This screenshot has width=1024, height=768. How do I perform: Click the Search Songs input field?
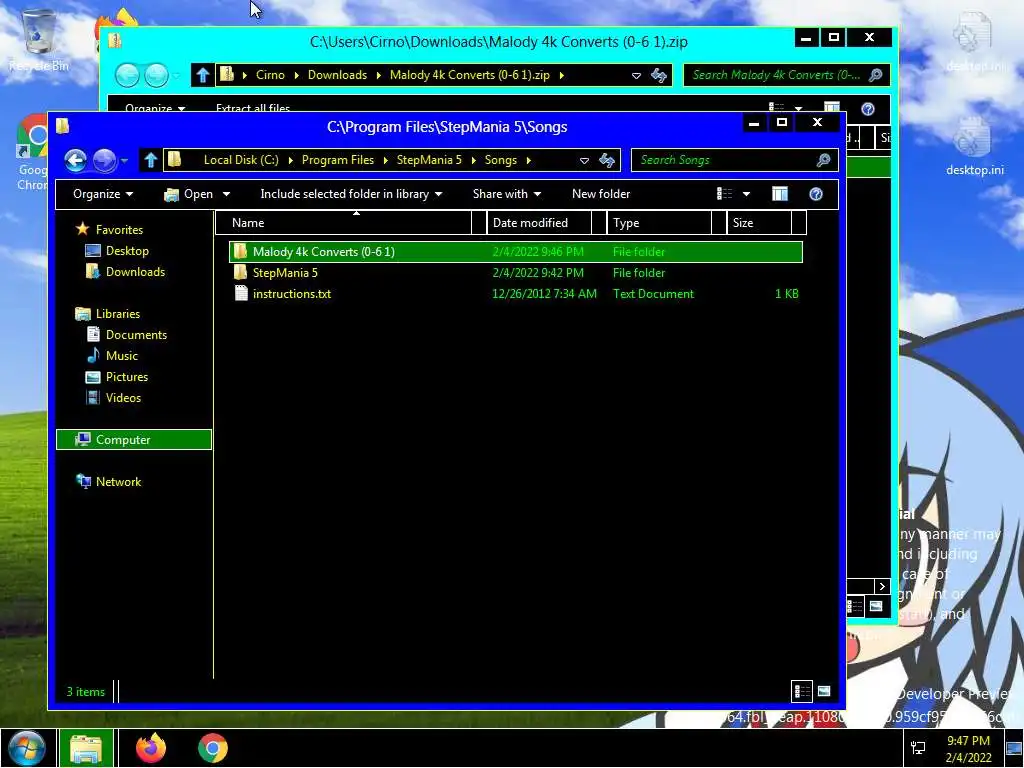[723, 160]
